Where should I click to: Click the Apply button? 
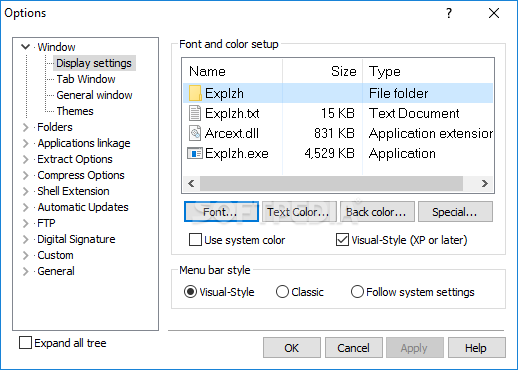pos(415,348)
